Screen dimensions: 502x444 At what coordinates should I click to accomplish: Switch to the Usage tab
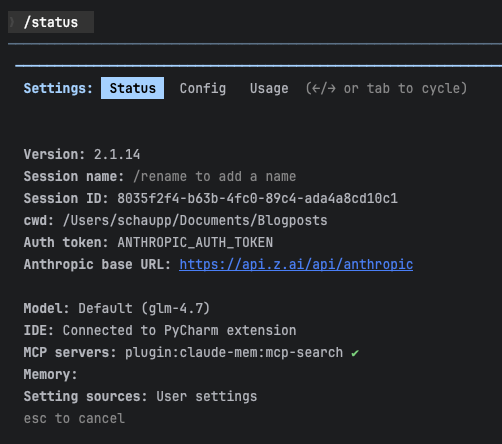pos(269,88)
